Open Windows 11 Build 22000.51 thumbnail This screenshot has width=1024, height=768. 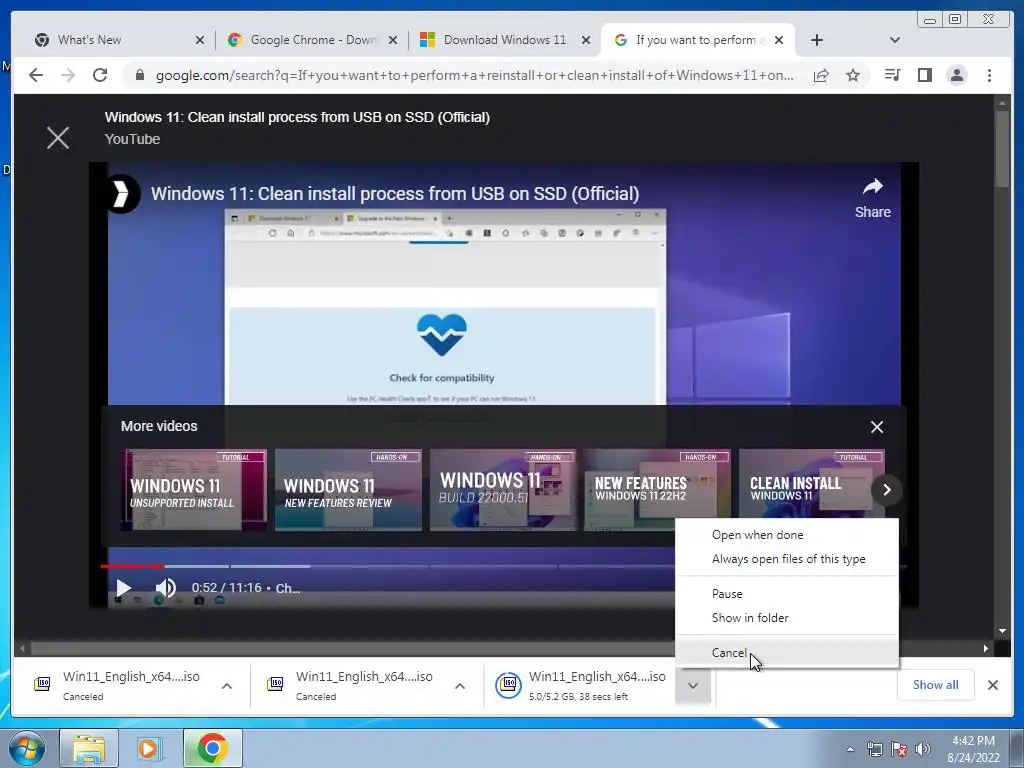click(503, 490)
